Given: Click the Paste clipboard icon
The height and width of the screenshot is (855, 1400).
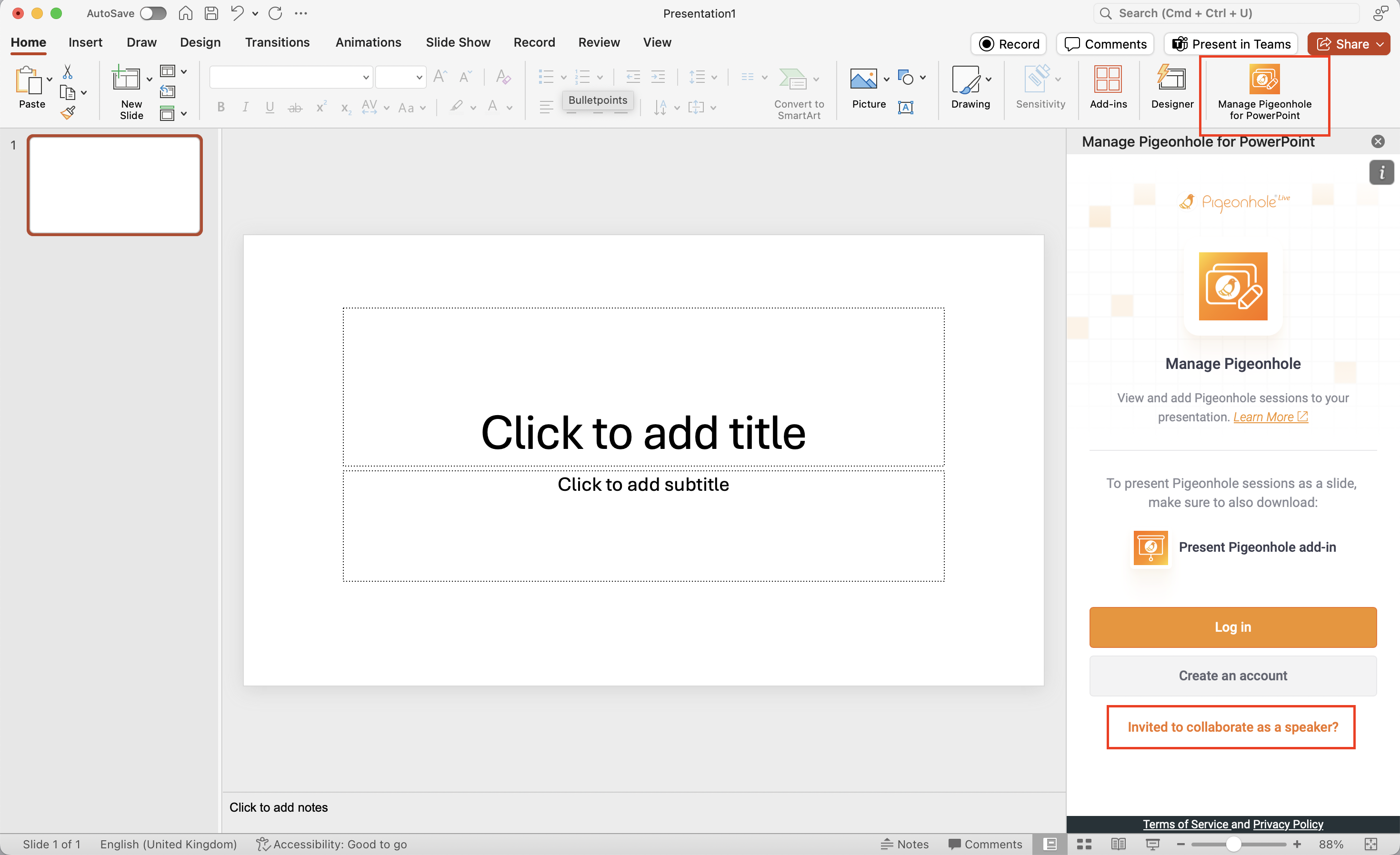Looking at the screenshot, I should [x=29, y=80].
